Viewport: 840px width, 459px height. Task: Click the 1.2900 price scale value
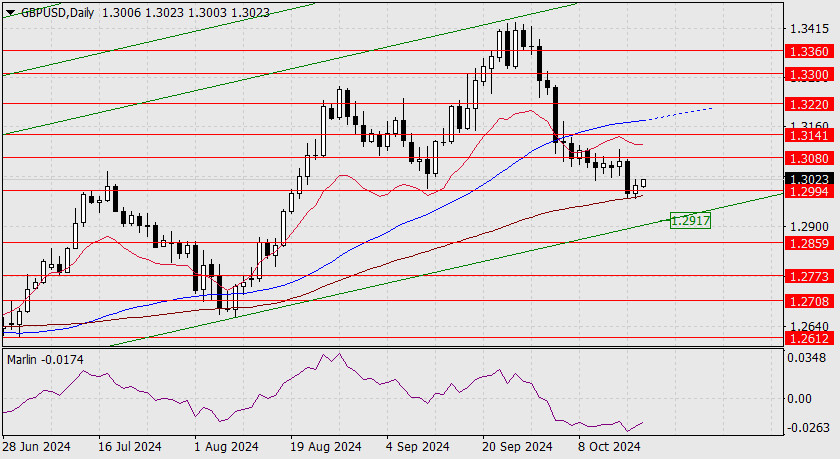coord(809,227)
